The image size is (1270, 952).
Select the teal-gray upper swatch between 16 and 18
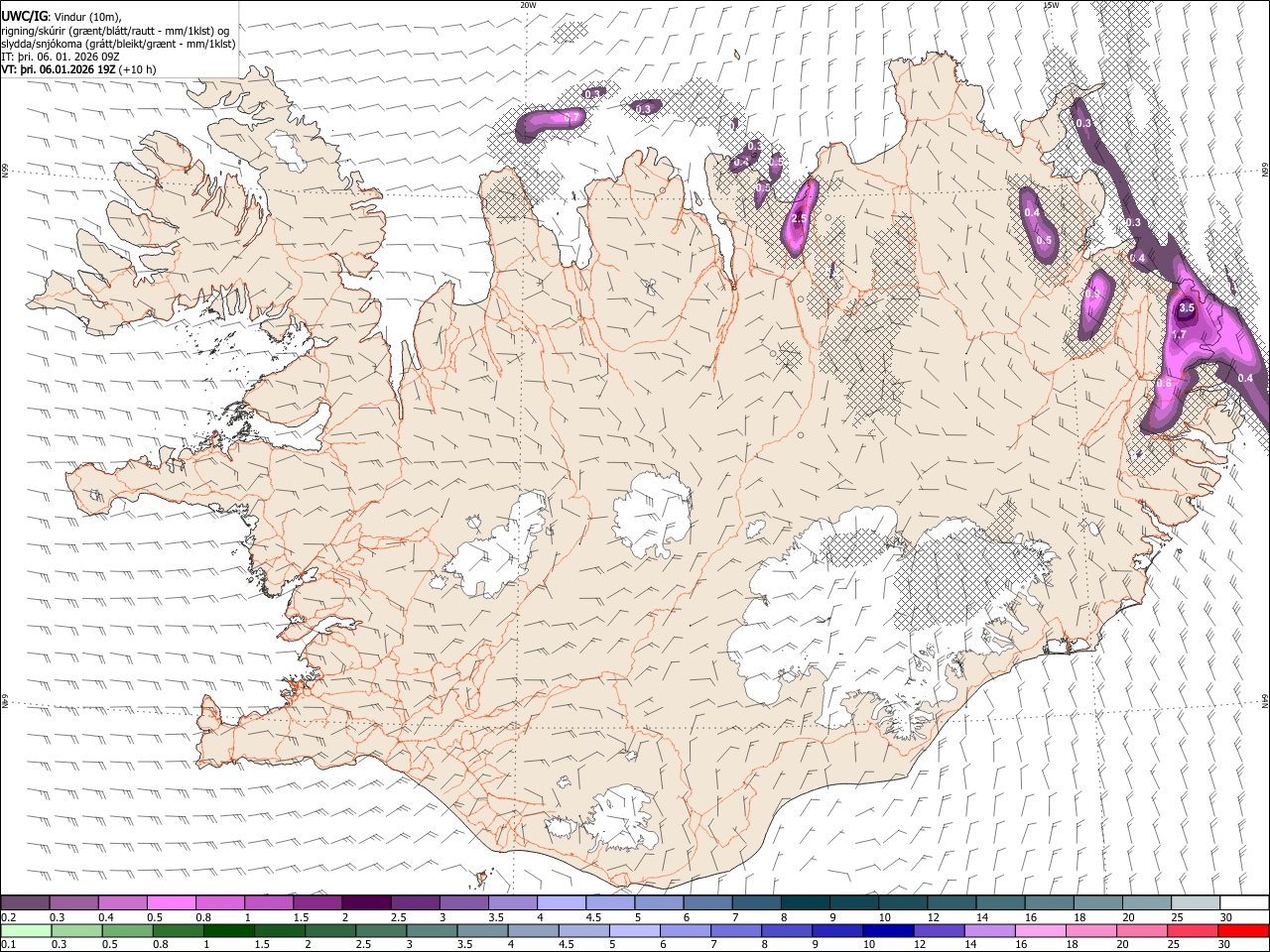pyautogui.click(x=1049, y=902)
